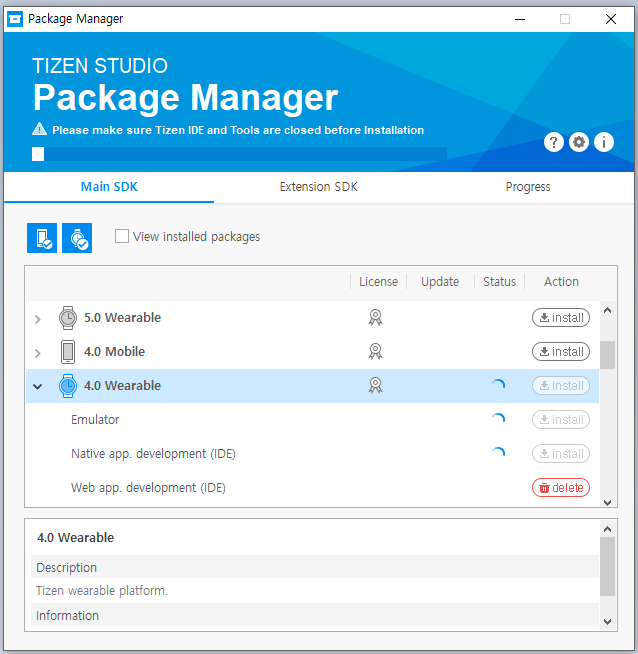Image resolution: width=638 pixels, height=654 pixels.
Task: Click description panel scrollbar down arrow
Action: (608, 621)
